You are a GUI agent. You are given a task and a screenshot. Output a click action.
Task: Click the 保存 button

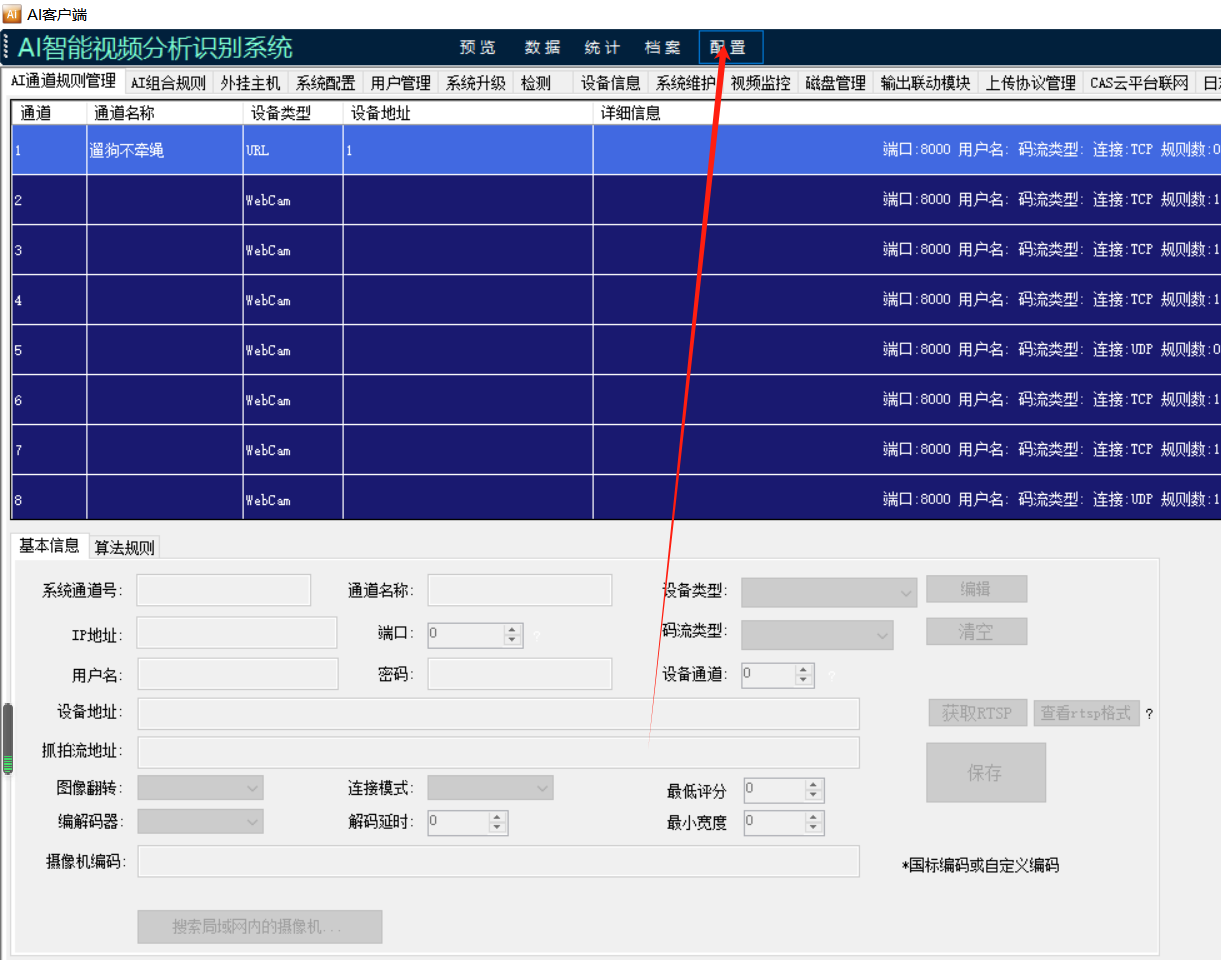pyautogui.click(x=986, y=772)
